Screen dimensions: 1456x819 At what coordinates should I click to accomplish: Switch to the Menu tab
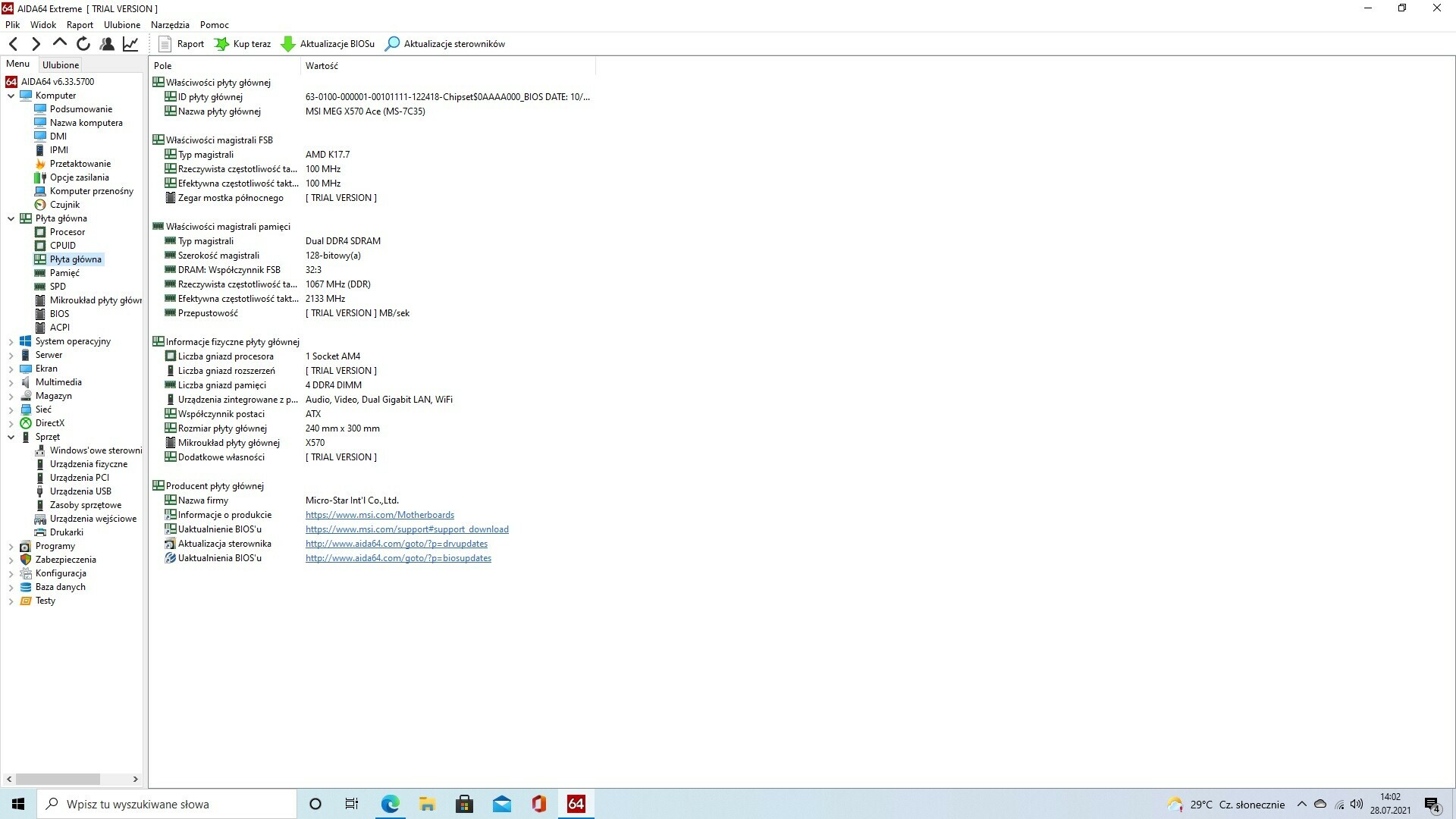coord(18,64)
